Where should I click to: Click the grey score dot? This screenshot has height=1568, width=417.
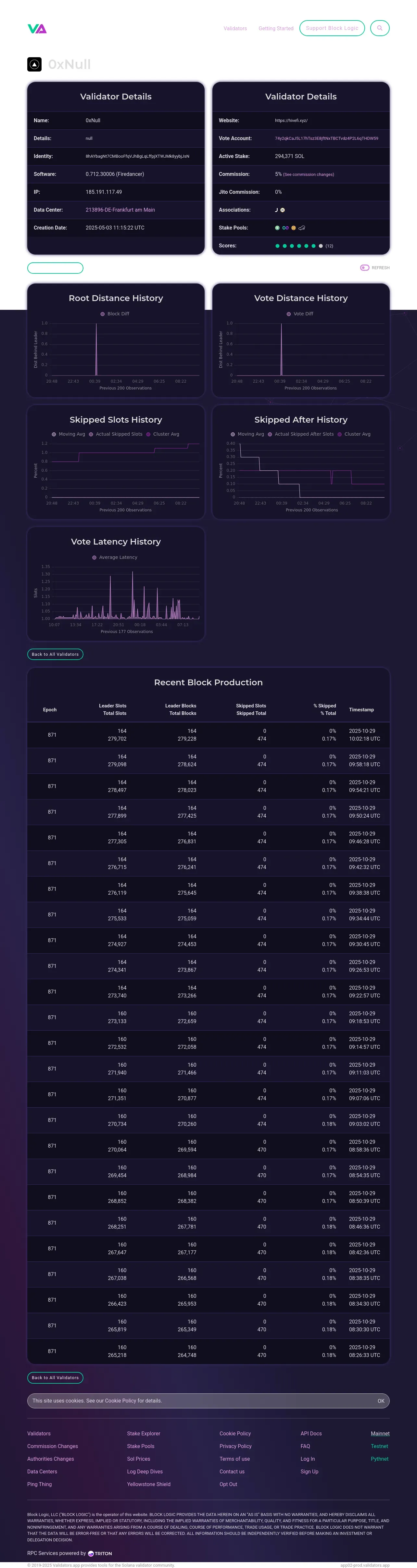coord(321,246)
